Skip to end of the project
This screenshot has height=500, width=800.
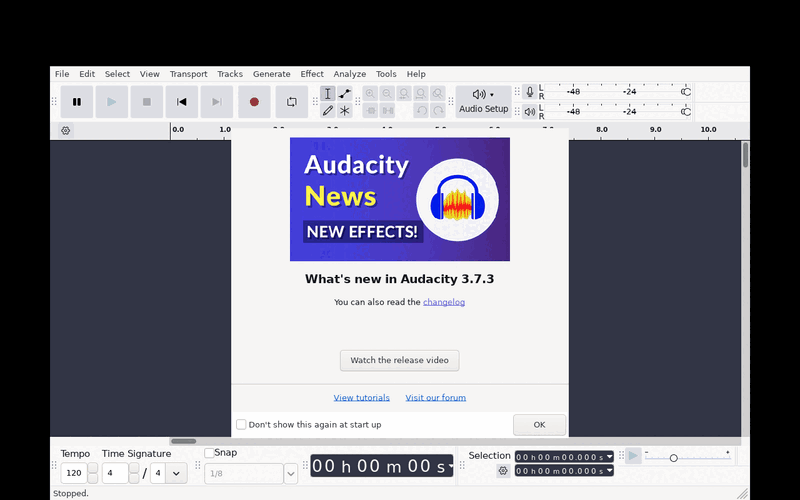[x=217, y=102]
